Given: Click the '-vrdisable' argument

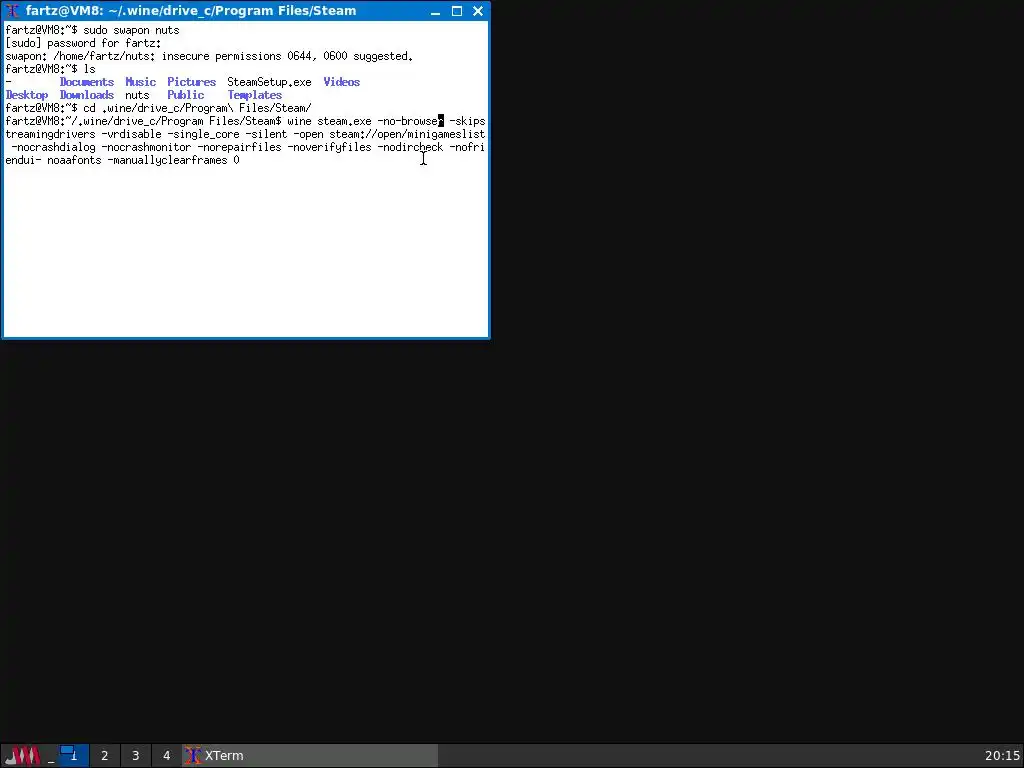Looking at the screenshot, I should point(131,135).
